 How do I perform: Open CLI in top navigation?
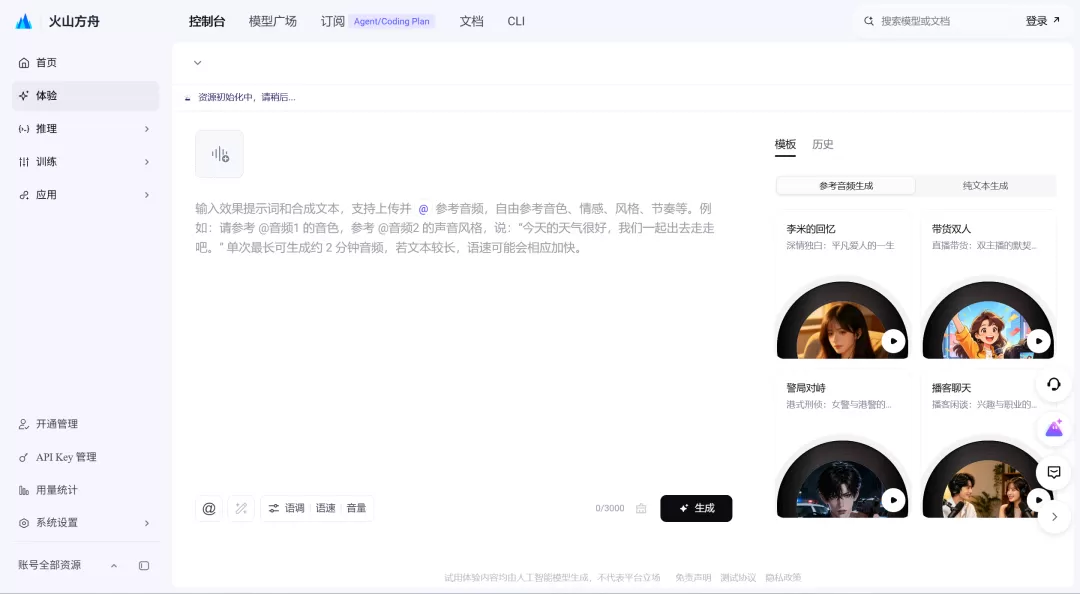pos(516,21)
